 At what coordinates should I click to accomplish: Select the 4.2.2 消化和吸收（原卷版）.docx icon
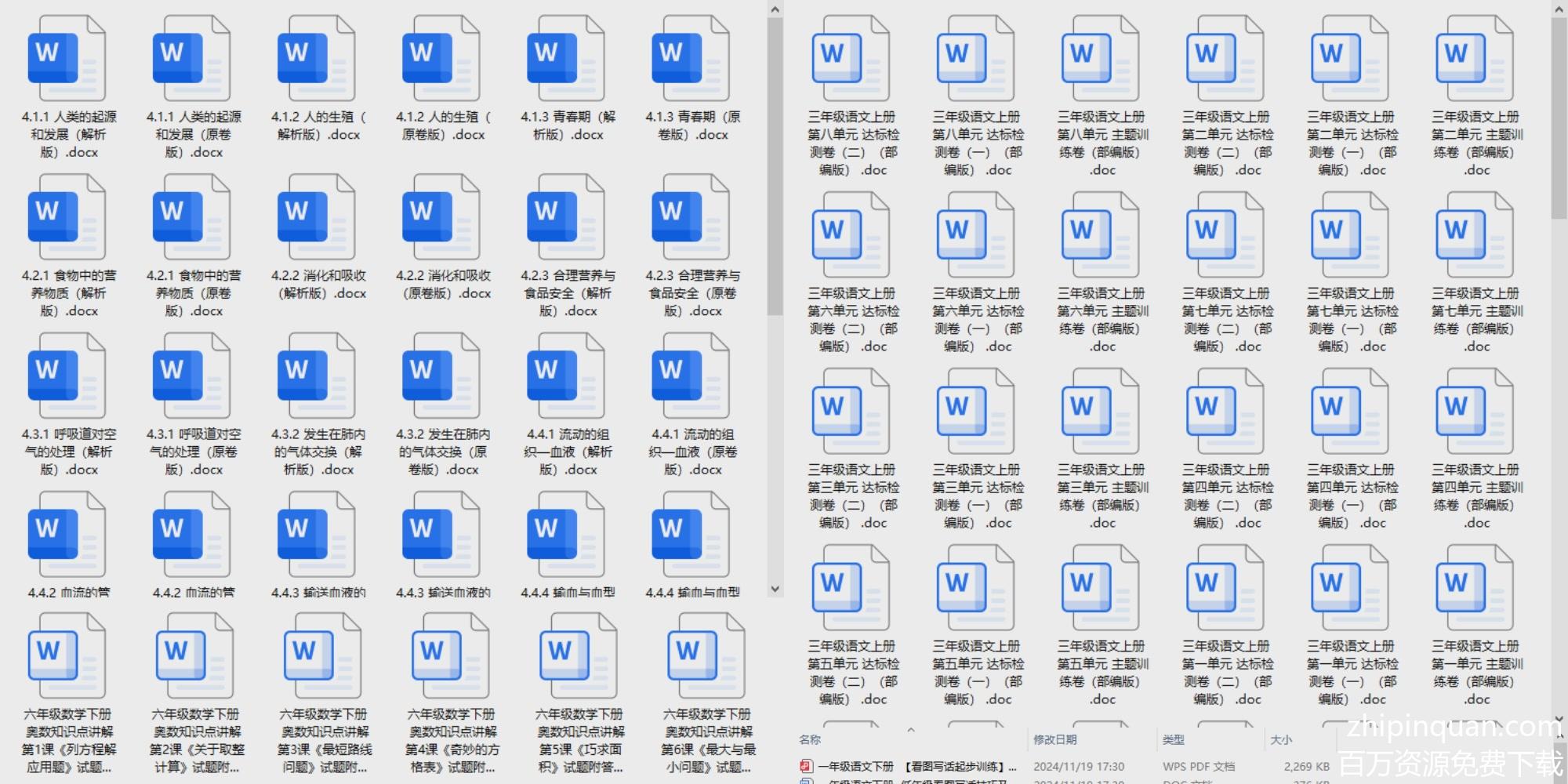(441, 217)
